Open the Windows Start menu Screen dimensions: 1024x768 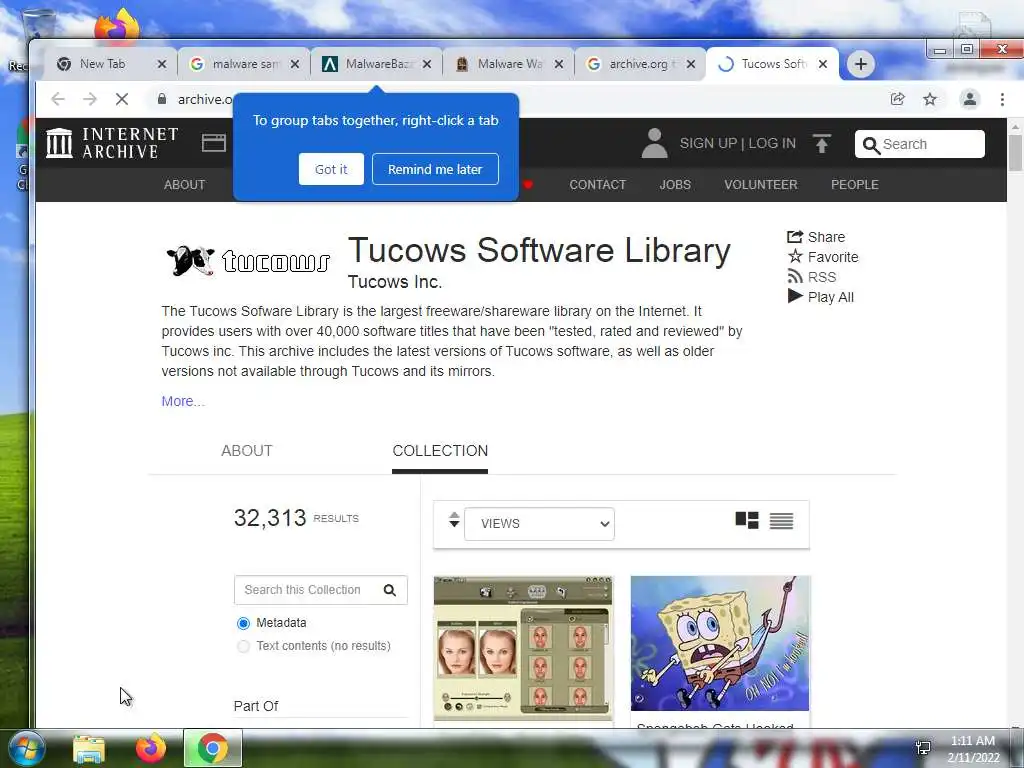[x=27, y=748]
